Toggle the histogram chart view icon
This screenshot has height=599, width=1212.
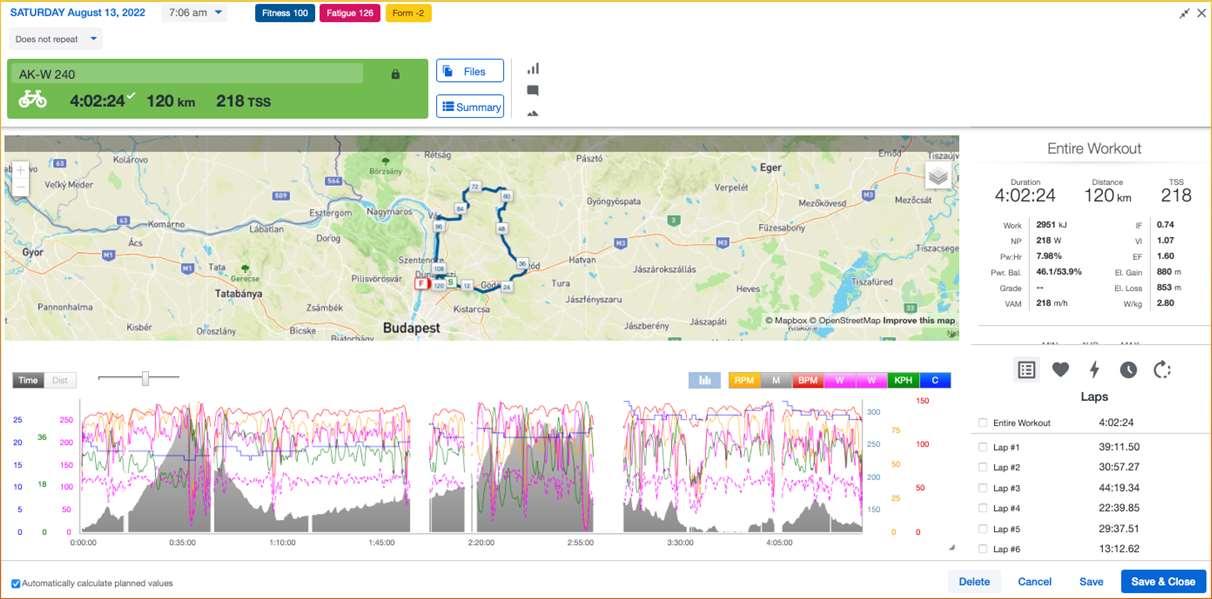click(704, 380)
